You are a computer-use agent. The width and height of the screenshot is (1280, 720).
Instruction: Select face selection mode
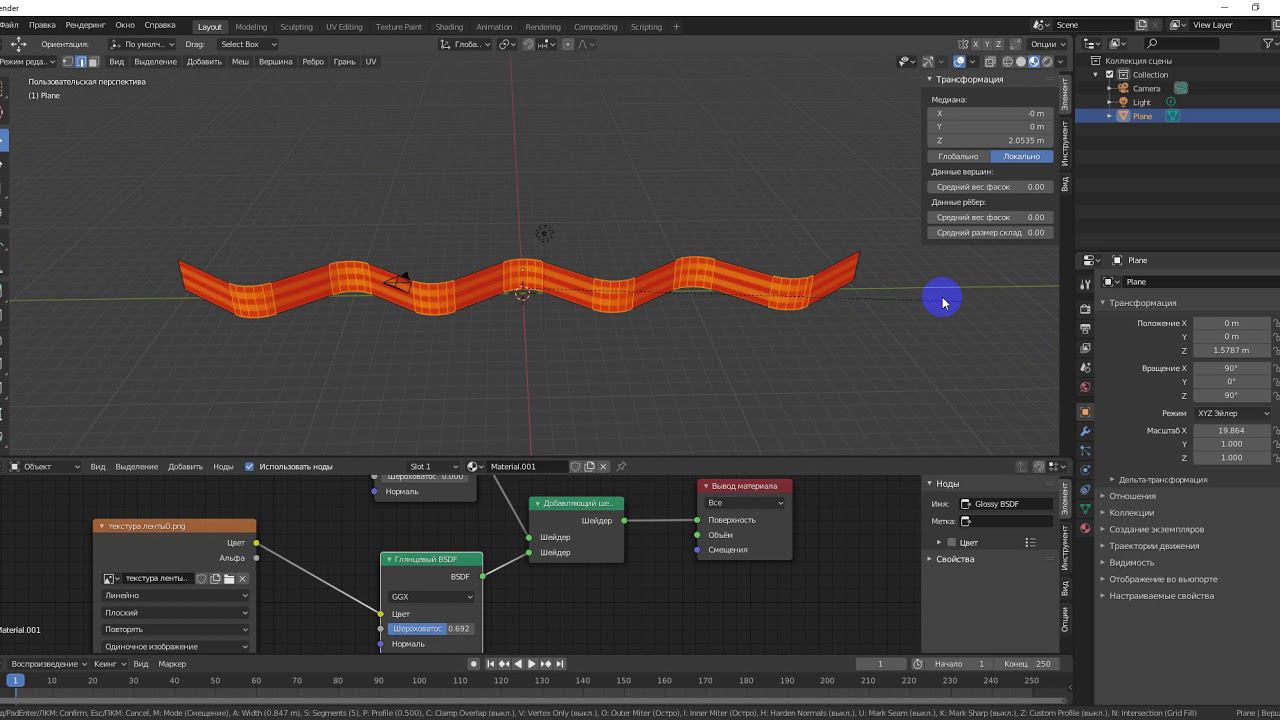pyautogui.click(x=94, y=62)
